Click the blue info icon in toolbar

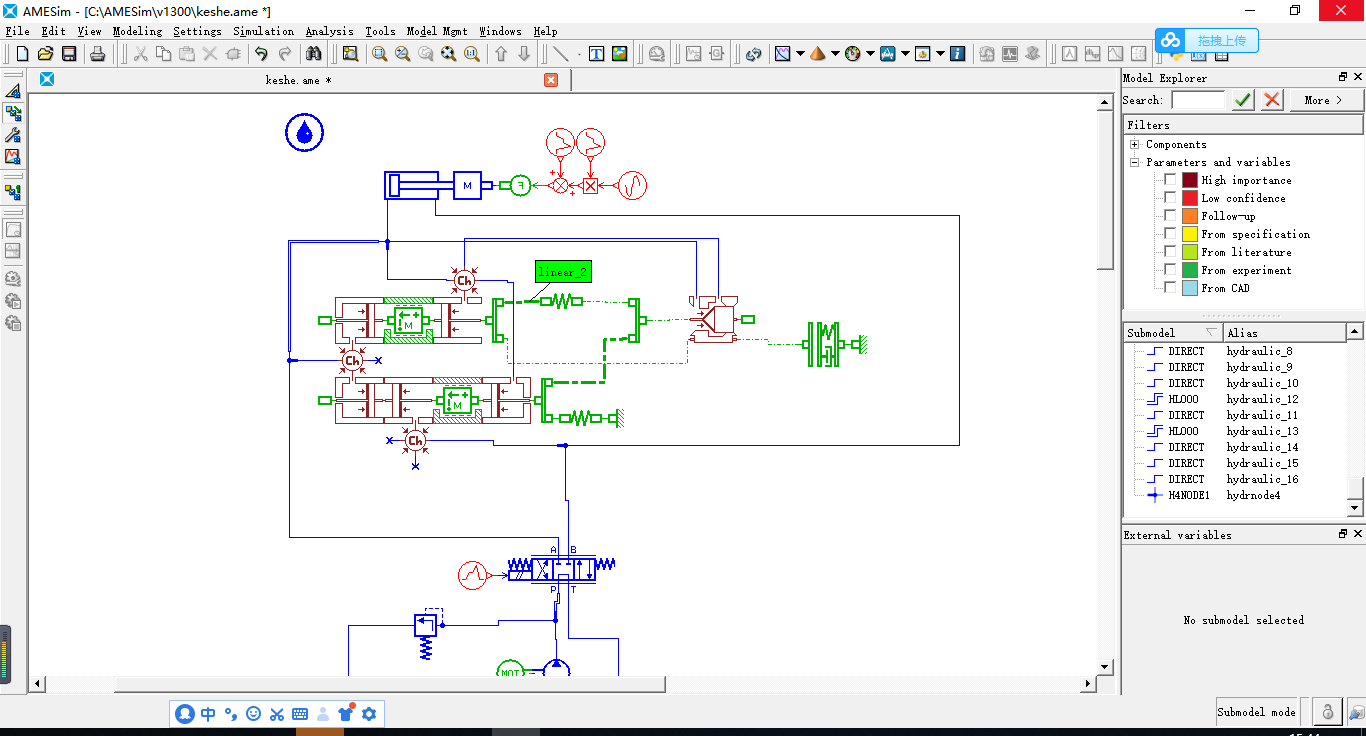click(958, 54)
